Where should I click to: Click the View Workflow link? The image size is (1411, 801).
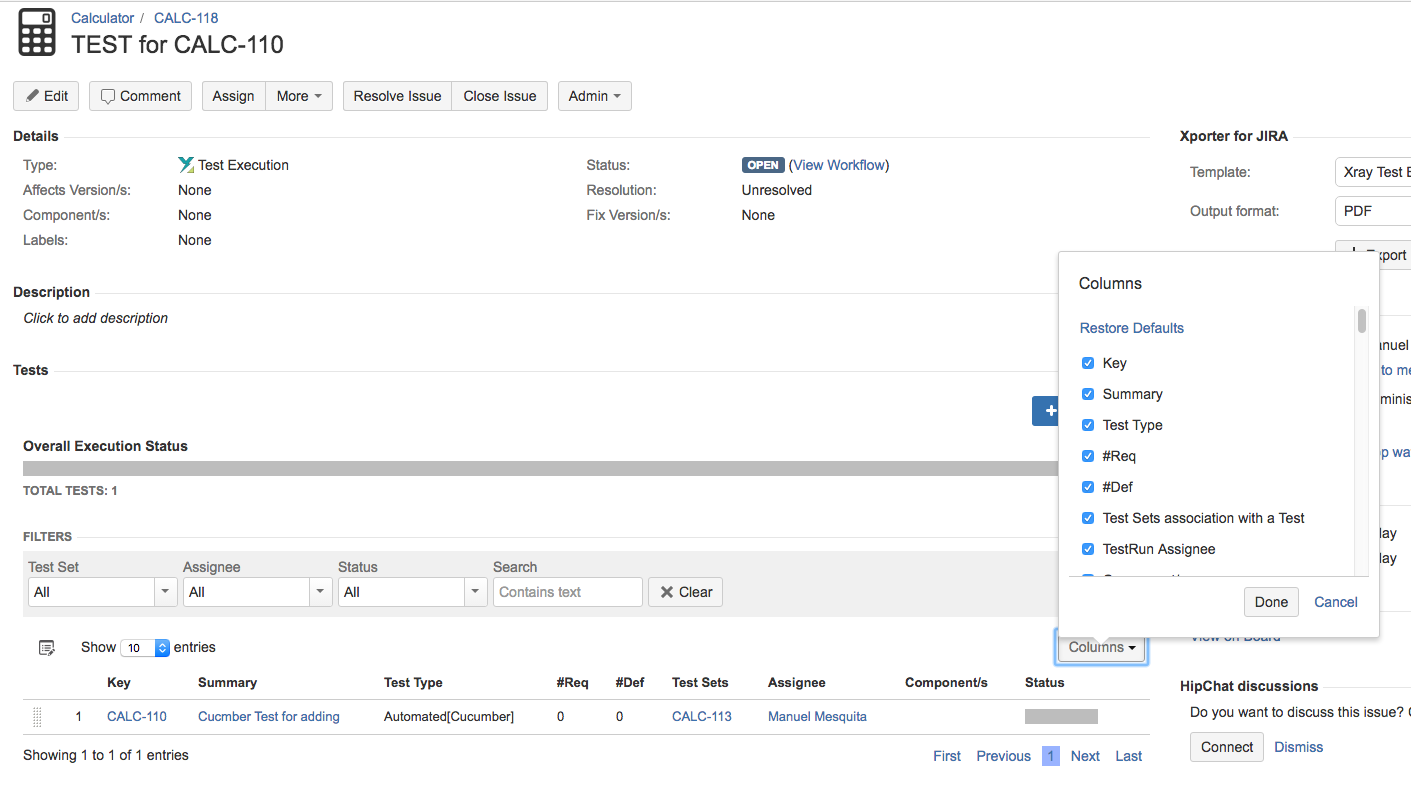pyautogui.click(x=839, y=165)
